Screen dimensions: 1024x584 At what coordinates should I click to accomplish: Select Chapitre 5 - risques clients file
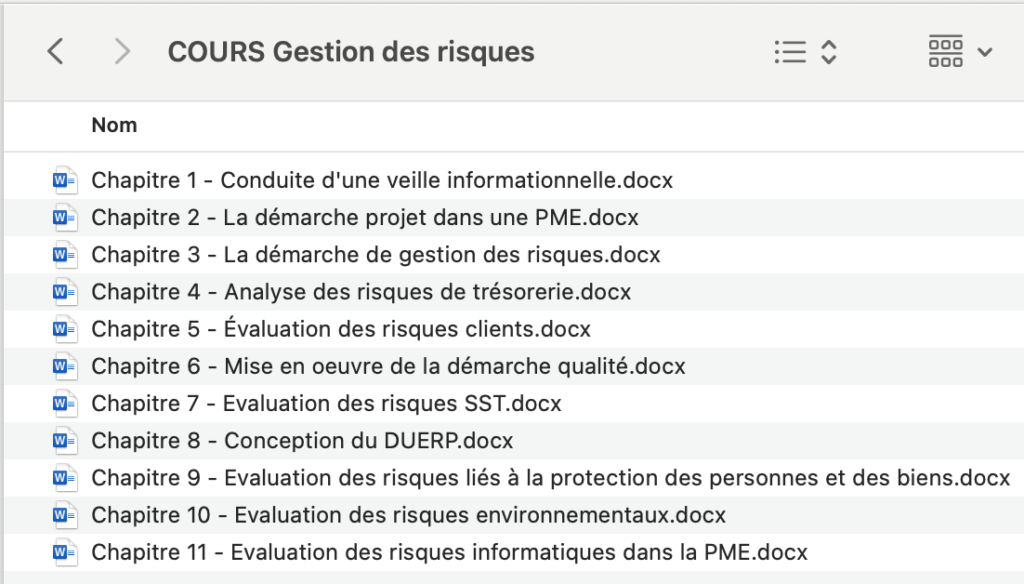514,329
